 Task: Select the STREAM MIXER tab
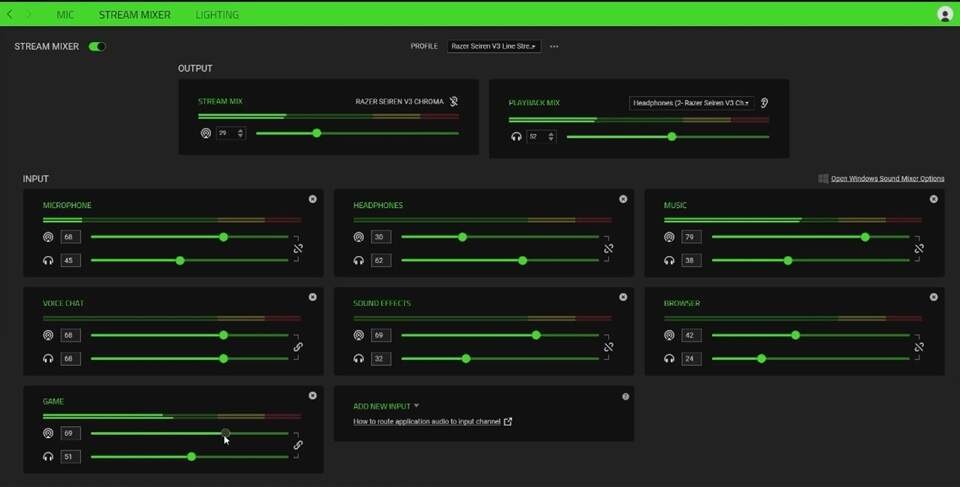[x=135, y=14]
